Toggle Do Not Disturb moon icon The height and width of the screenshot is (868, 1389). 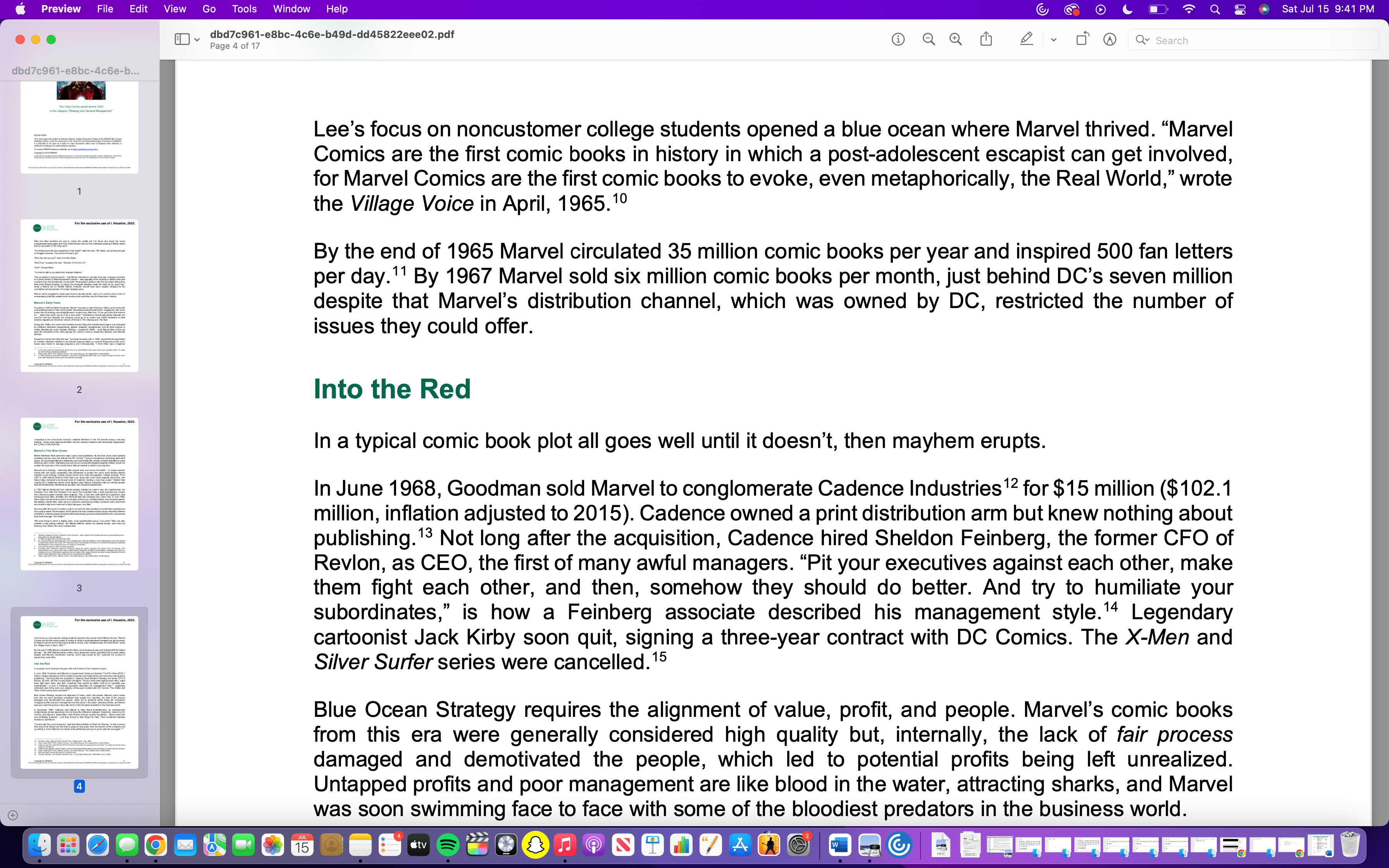click(1127, 9)
